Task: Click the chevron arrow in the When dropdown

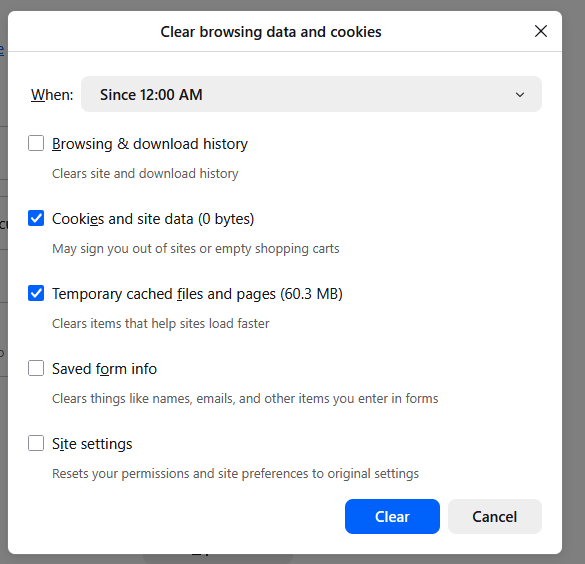Action: click(x=520, y=95)
